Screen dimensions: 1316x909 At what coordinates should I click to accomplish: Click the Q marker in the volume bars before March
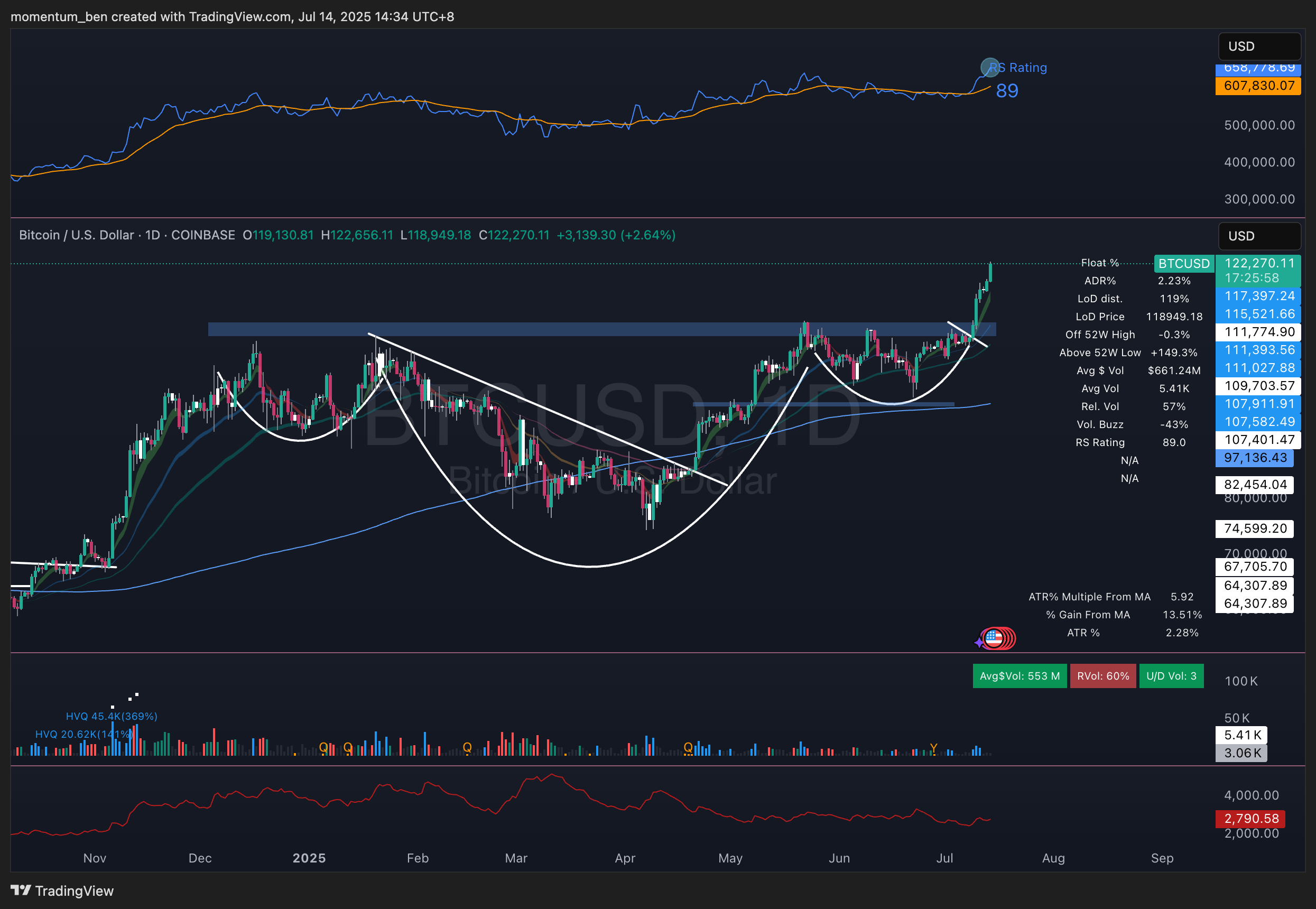(467, 747)
